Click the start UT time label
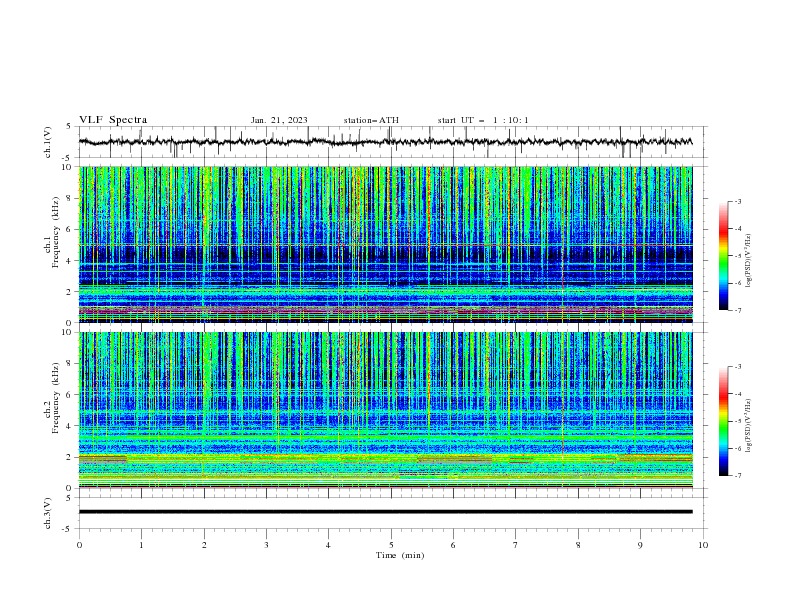 tap(483, 120)
